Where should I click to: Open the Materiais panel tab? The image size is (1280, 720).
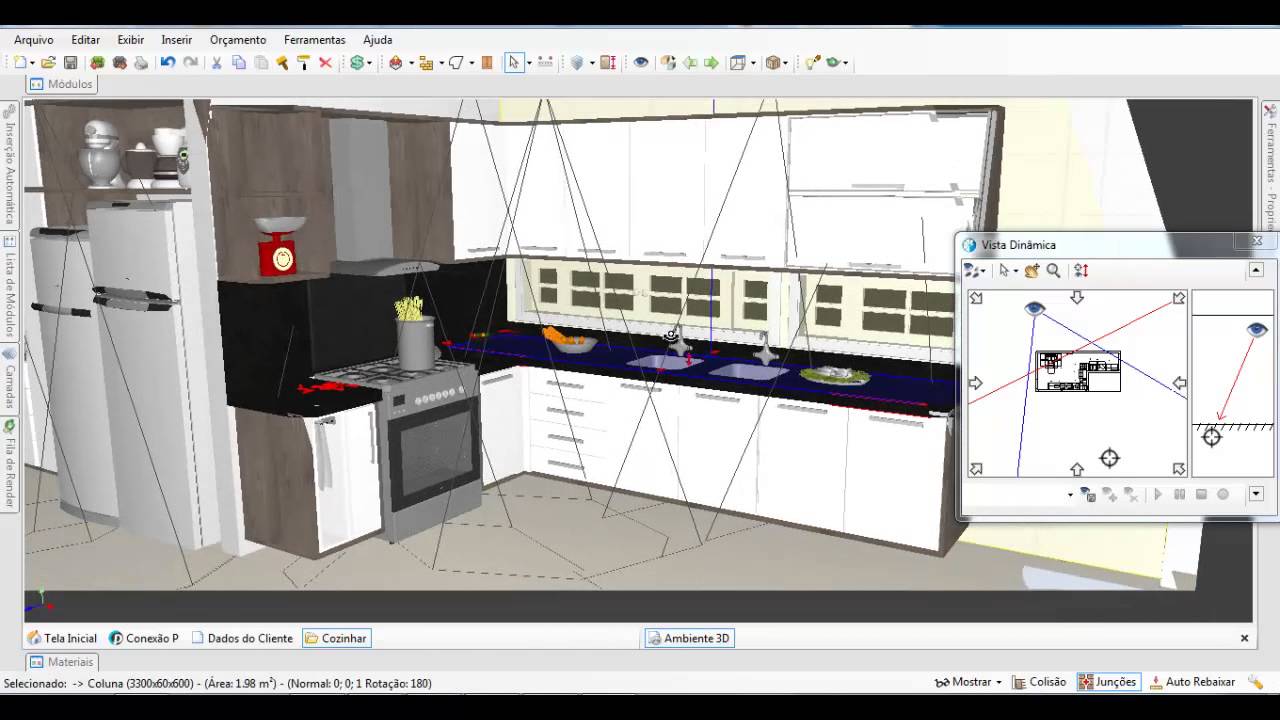point(61,662)
